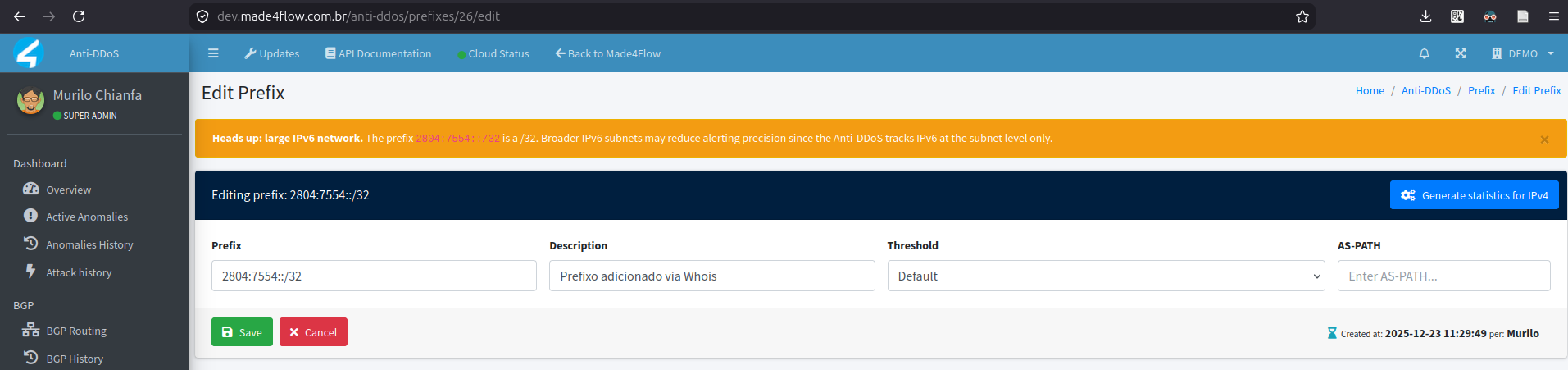The height and width of the screenshot is (370, 1568).
Task: Open the browser downloads icon
Action: tap(1426, 16)
